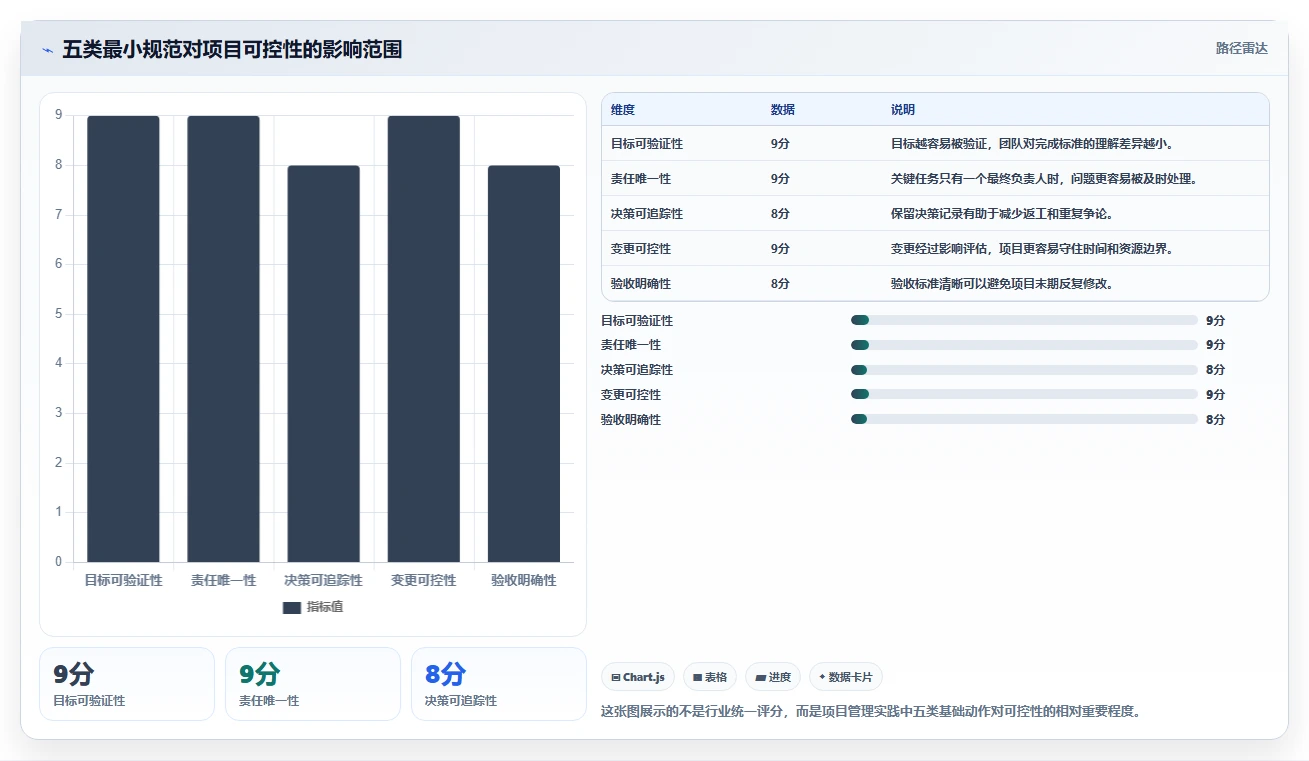Select the 目标可验证性 table row cell
Image resolution: width=1309 pixels, height=761 pixels.
click(x=647, y=144)
